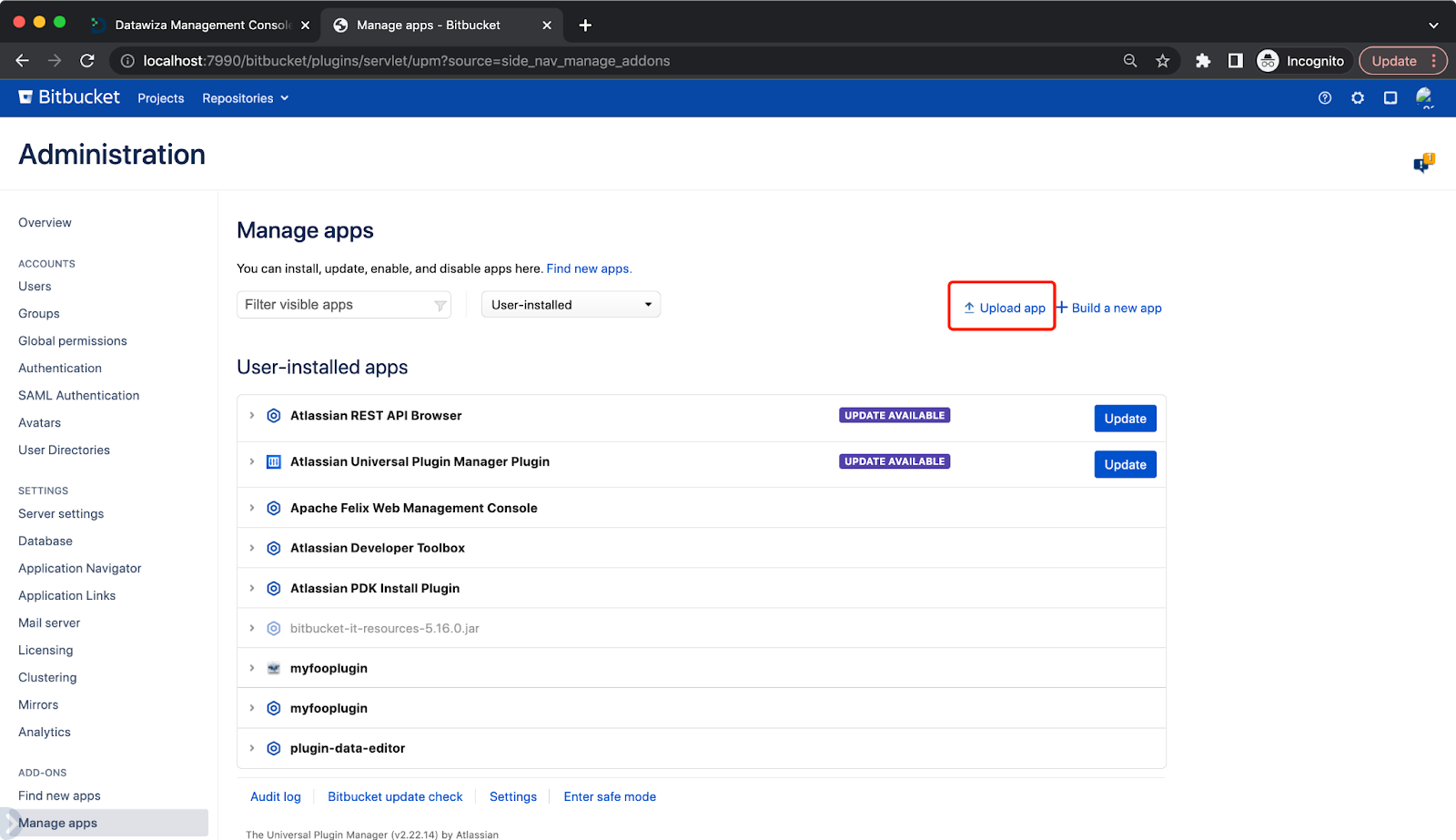Open Server settings in the sidebar

coord(61,514)
